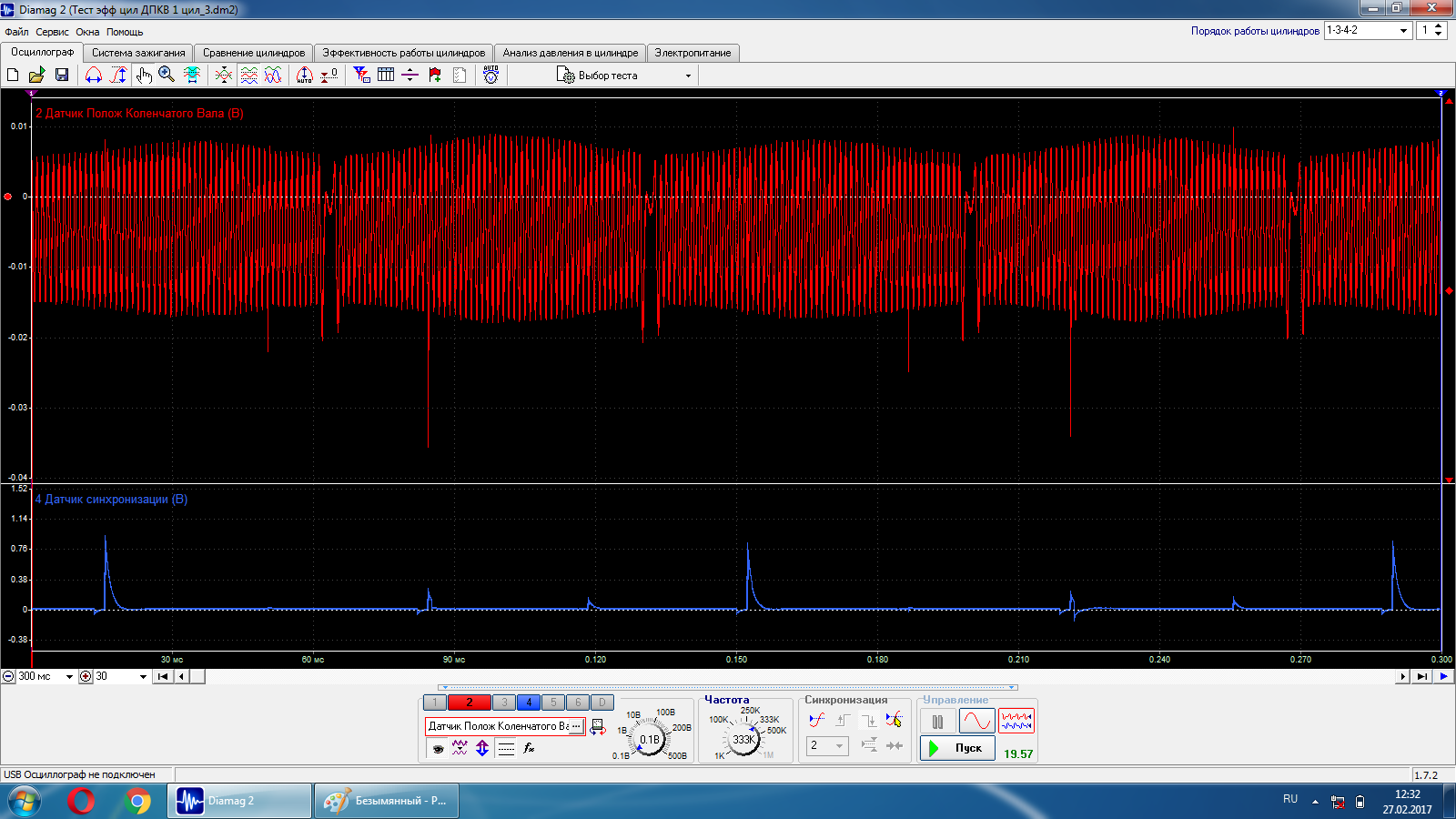Open the Окна menu
The width and height of the screenshot is (1456, 819).
(x=87, y=32)
